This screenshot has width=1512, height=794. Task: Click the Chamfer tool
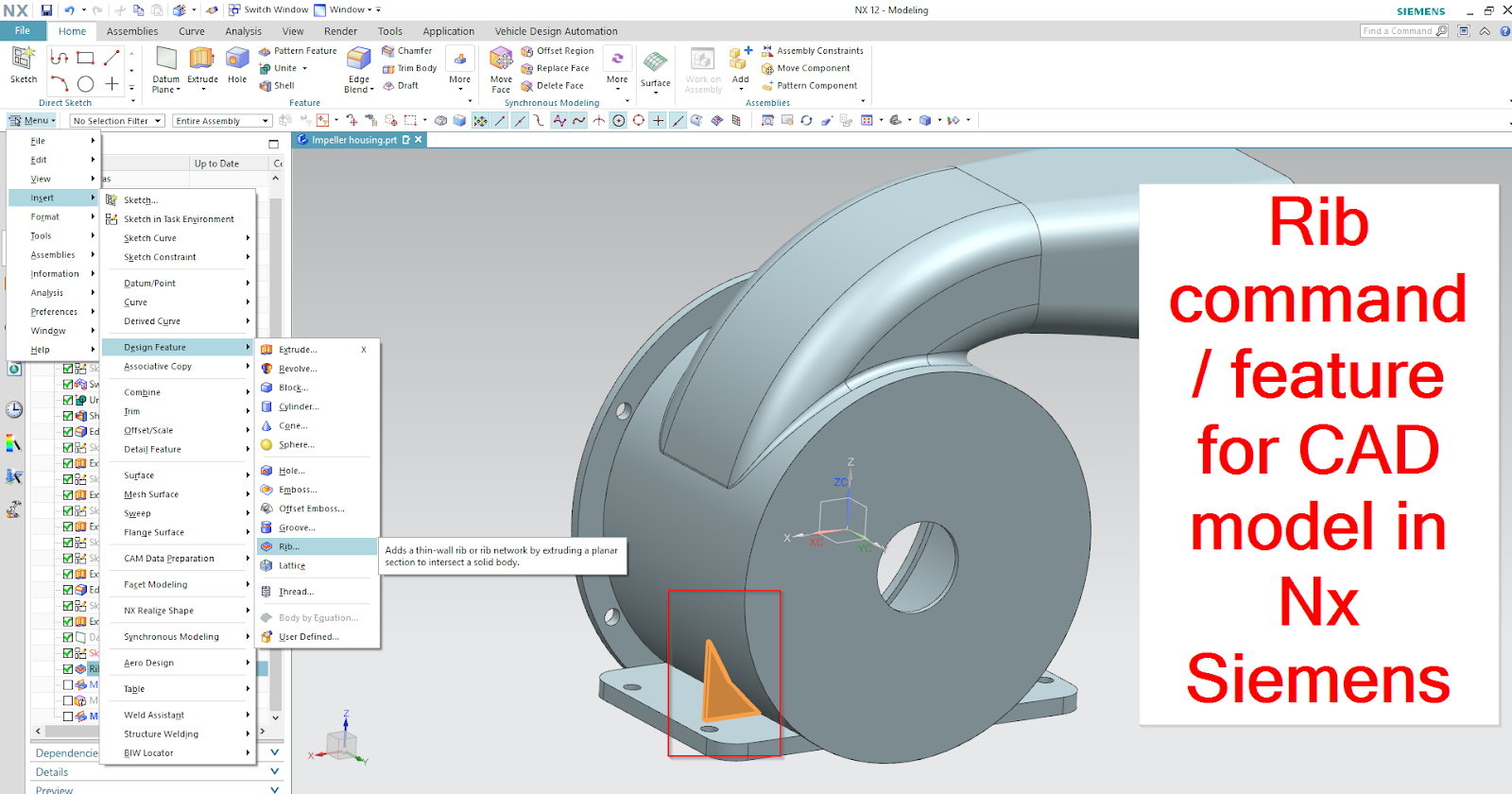click(407, 51)
